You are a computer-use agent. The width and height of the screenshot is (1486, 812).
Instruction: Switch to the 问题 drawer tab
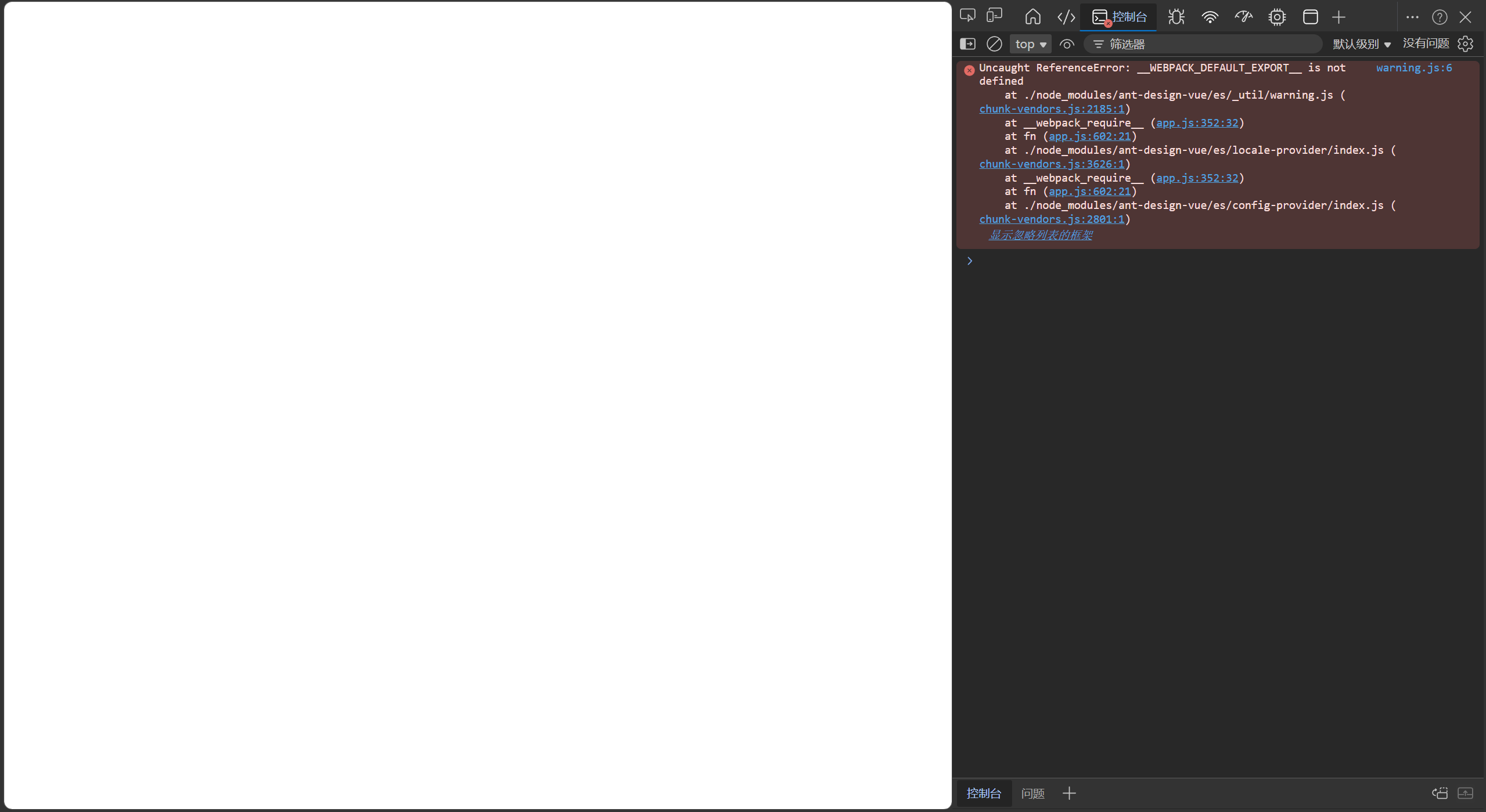point(1032,793)
